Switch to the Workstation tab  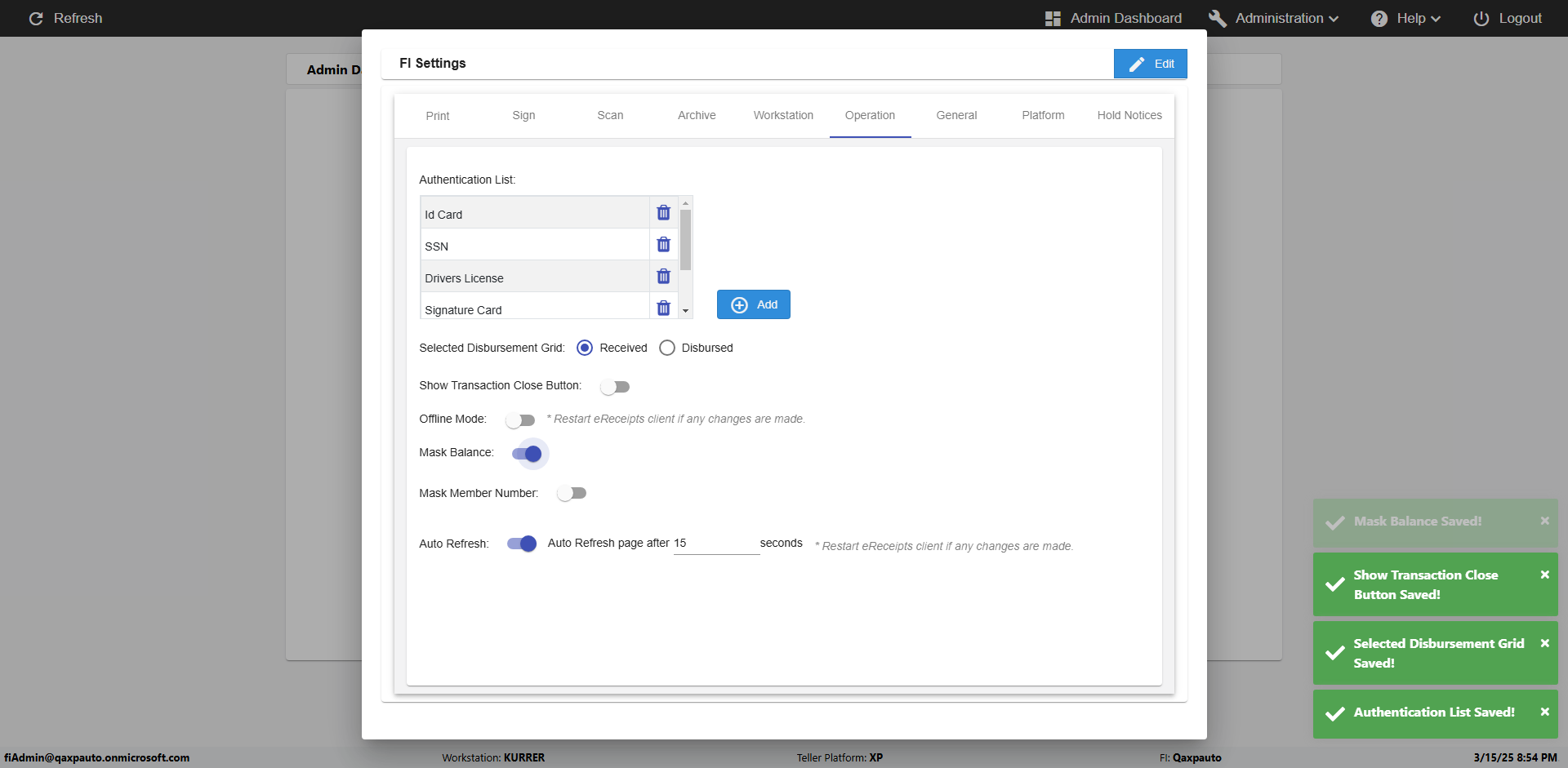783,116
